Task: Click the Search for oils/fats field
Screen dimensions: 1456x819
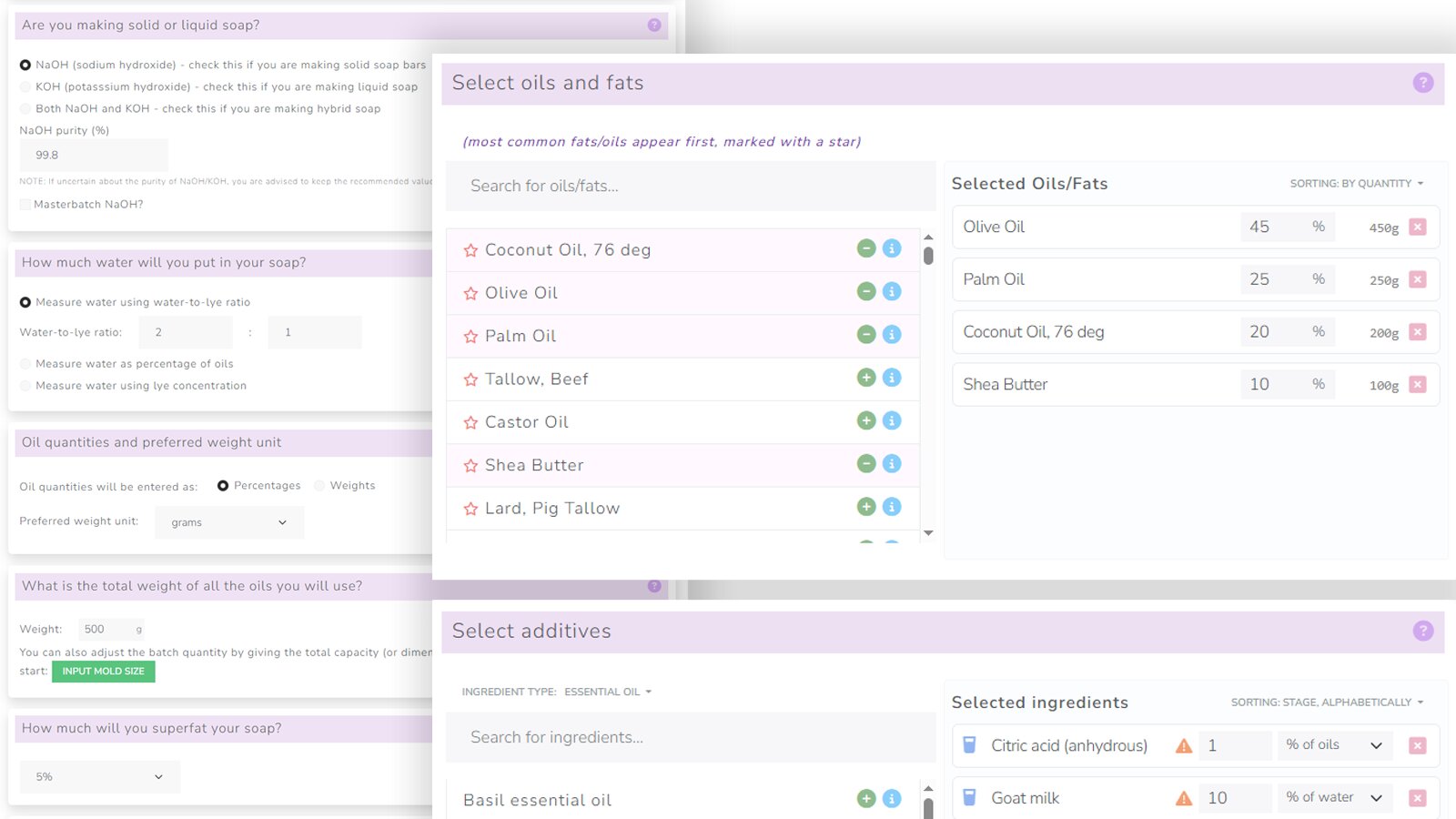Action: [690, 187]
